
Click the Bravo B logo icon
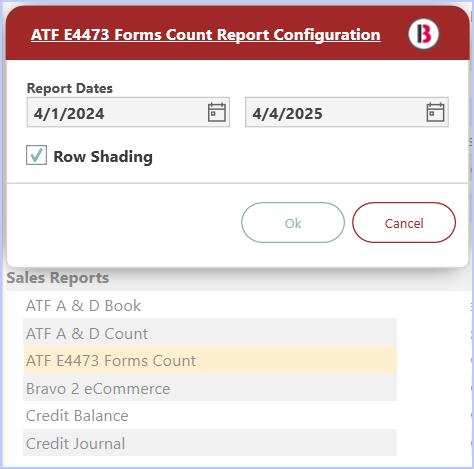tap(423, 34)
